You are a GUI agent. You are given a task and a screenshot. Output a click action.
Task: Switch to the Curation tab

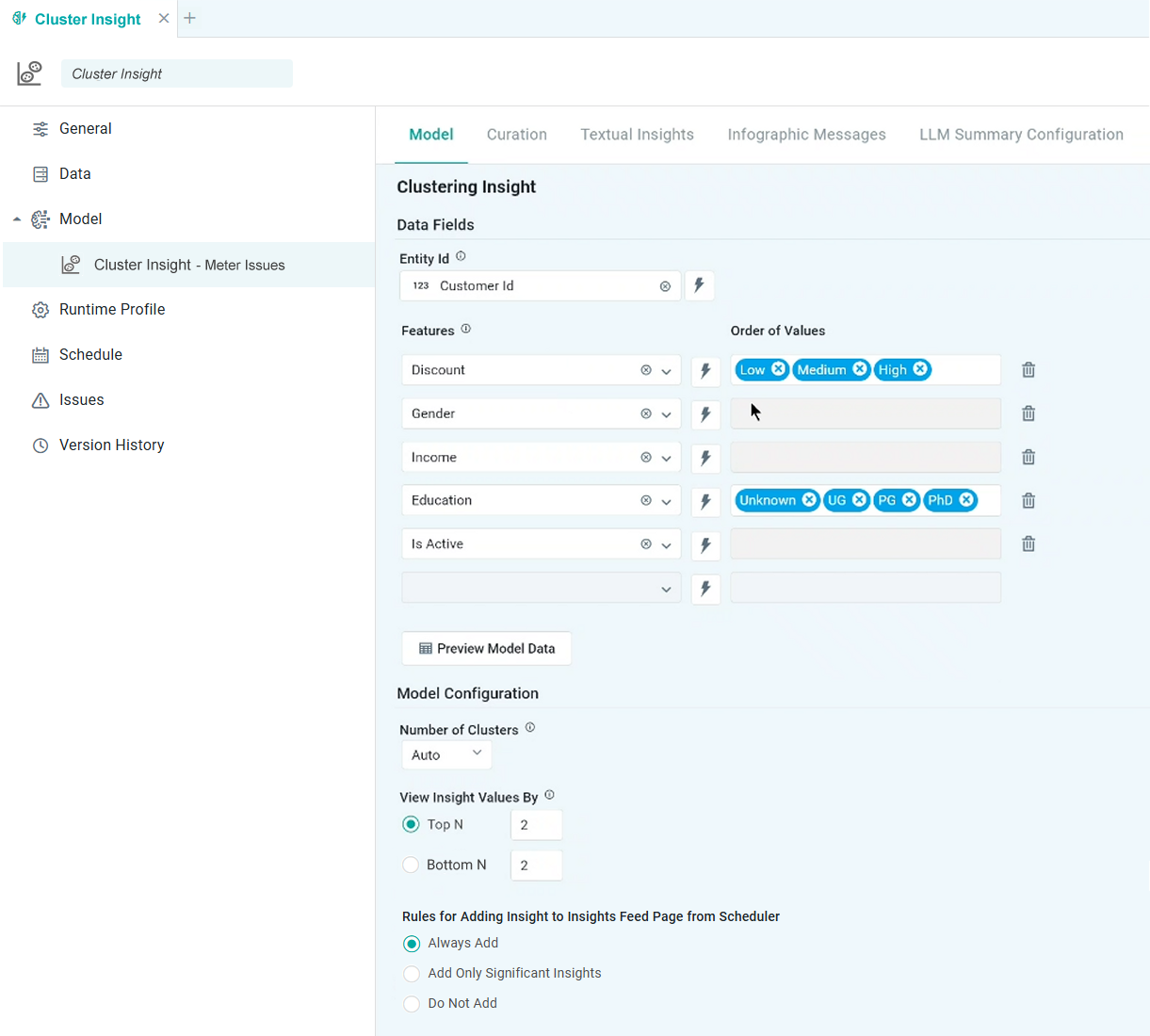[517, 135]
